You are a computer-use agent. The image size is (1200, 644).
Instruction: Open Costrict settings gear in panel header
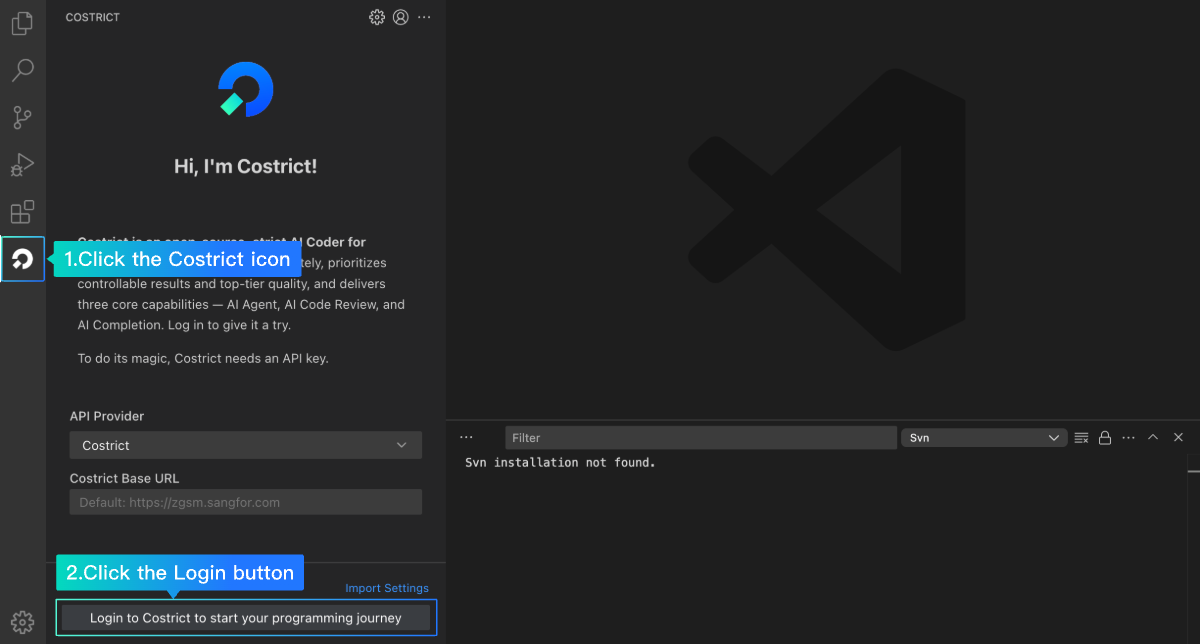tap(377, 17)
